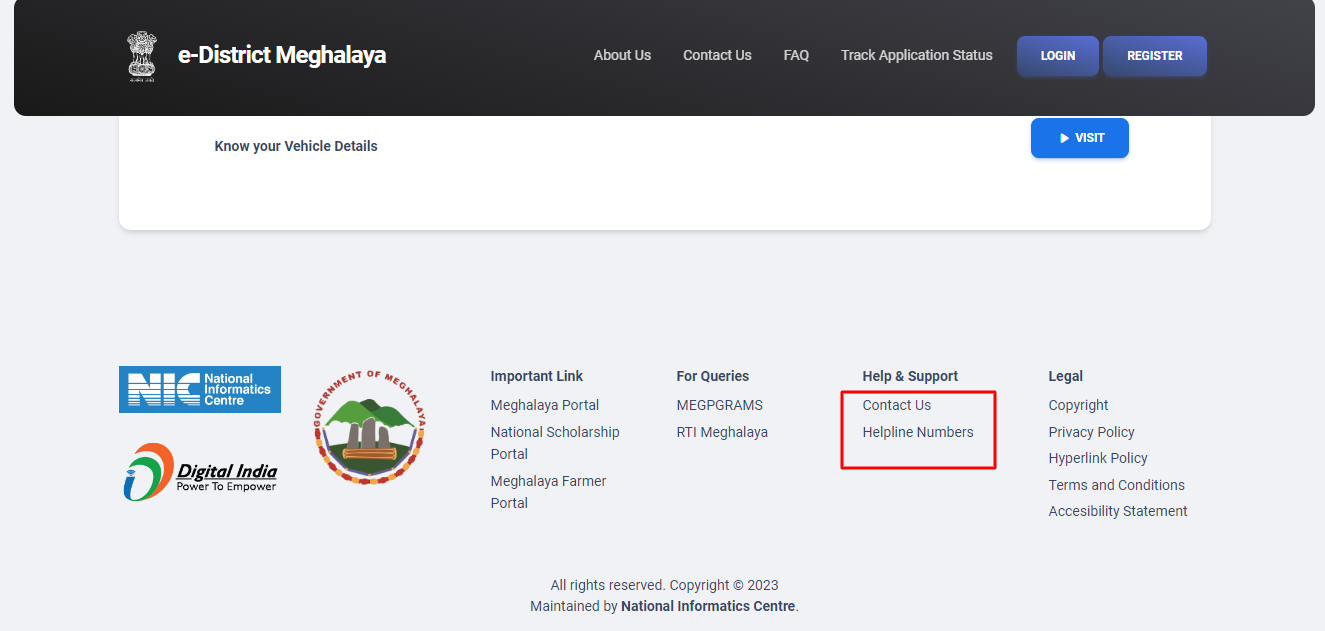
Task: Click the e-District Meghalaya site title
Action: (282, 55)
